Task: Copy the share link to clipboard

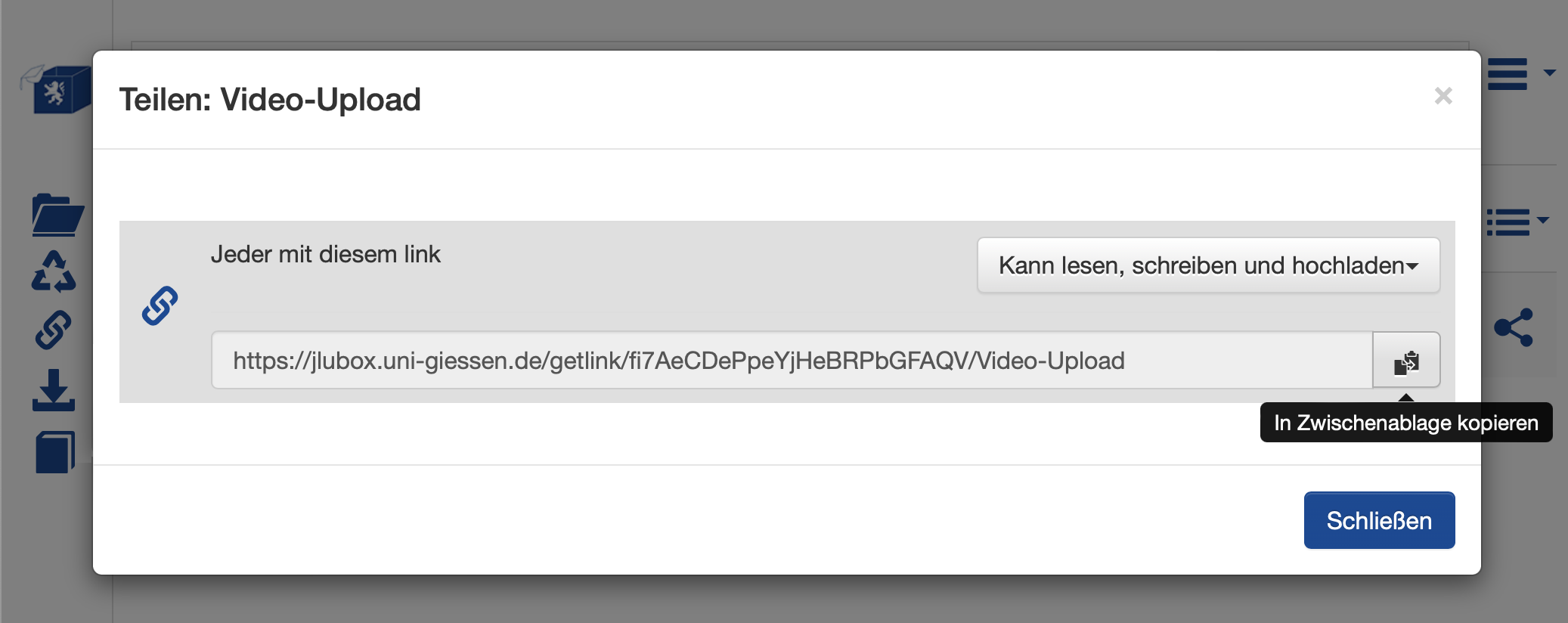Action: click(x=1406, y=361)
